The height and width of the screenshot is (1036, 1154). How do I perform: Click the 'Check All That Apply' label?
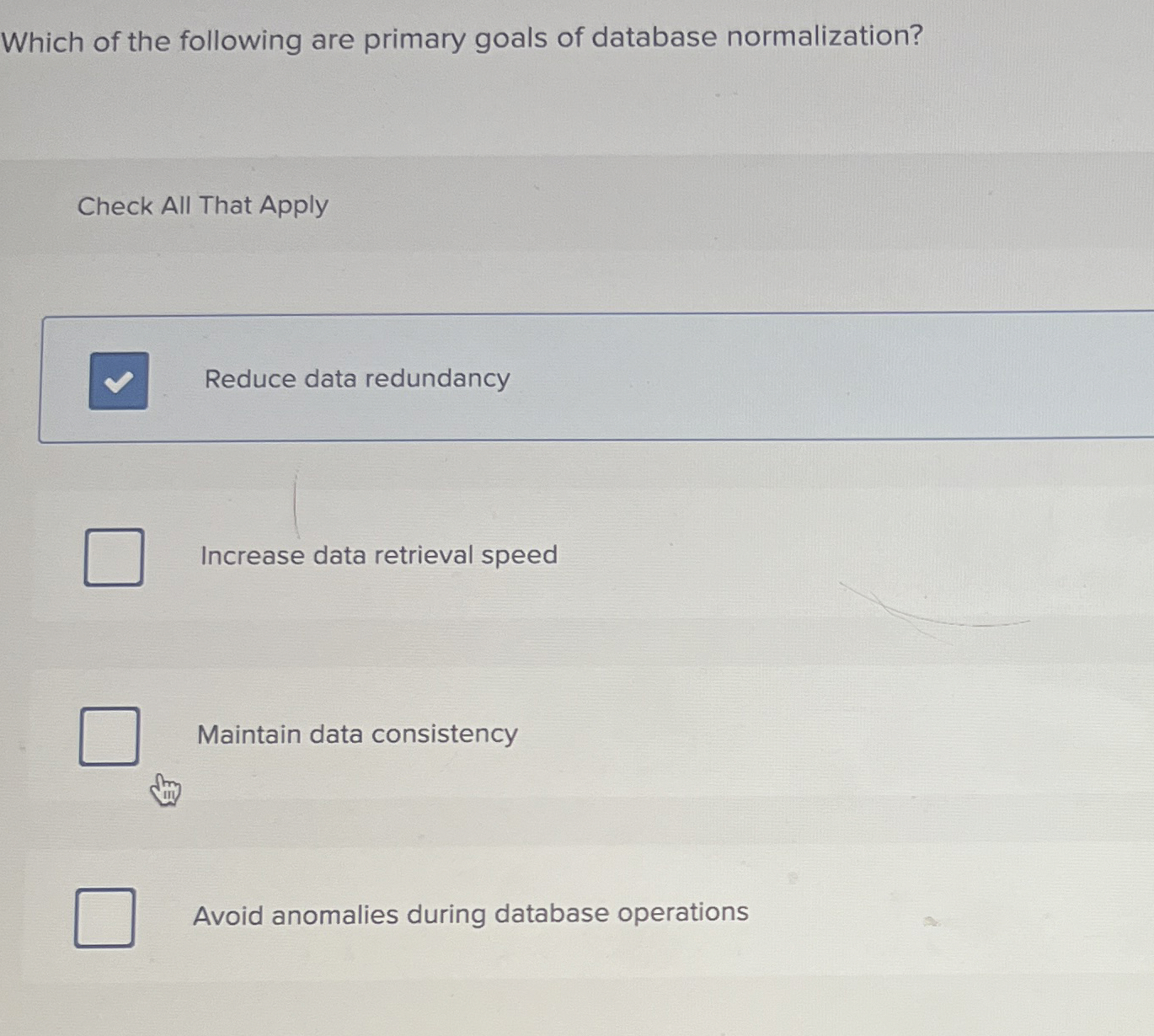pos(202,206)
